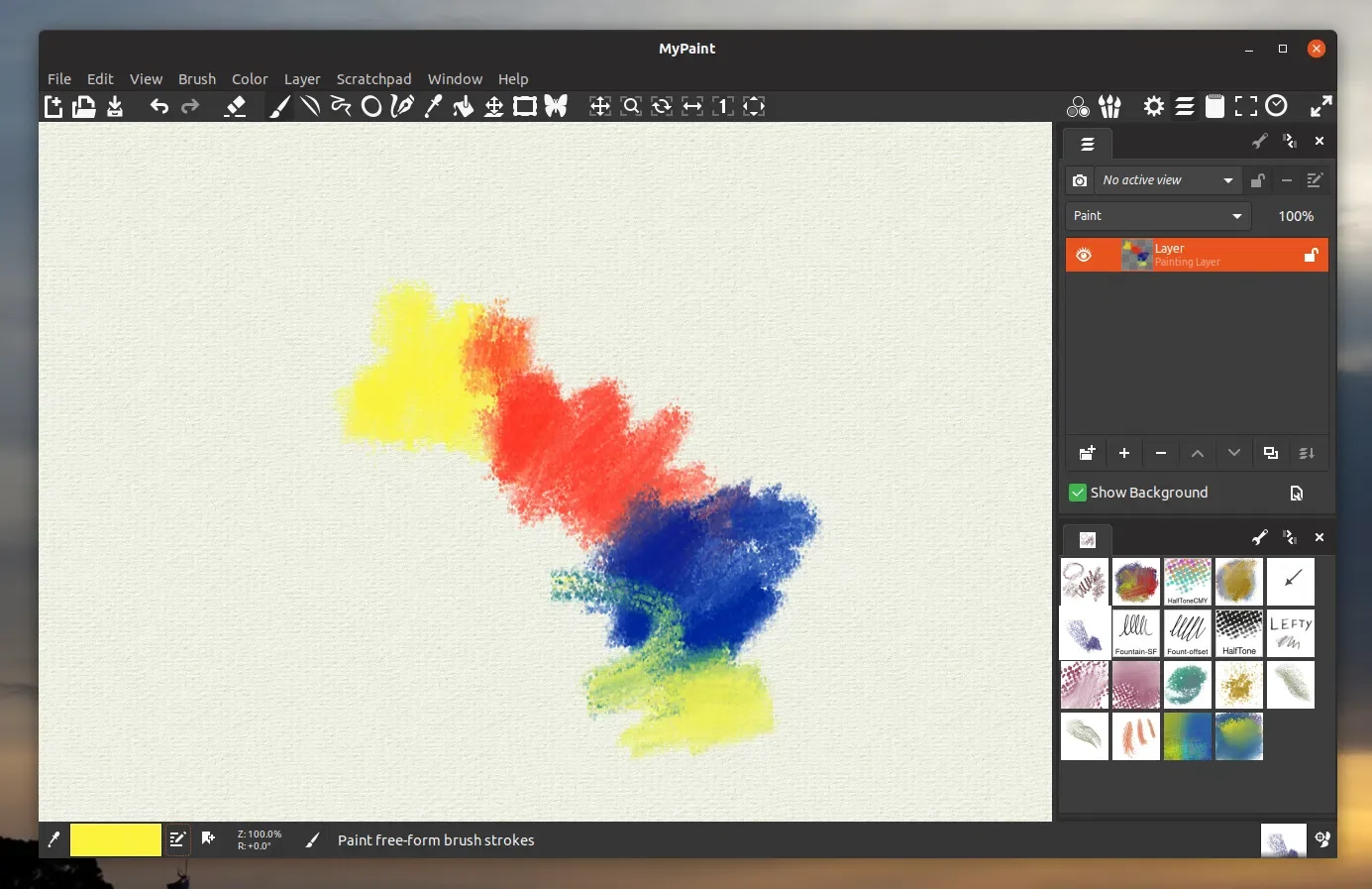Activate the Eraser mode toggle
The height and width of the screenshot is (889, 1372).
click(x=237, y=106)
